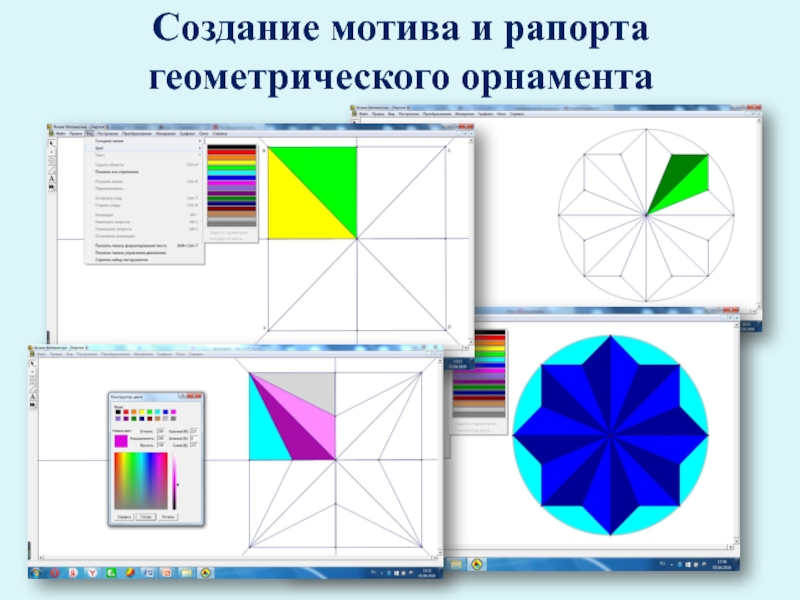Open the Построения menu in the top-left window

pyautogui.click(x=107, y=134)
